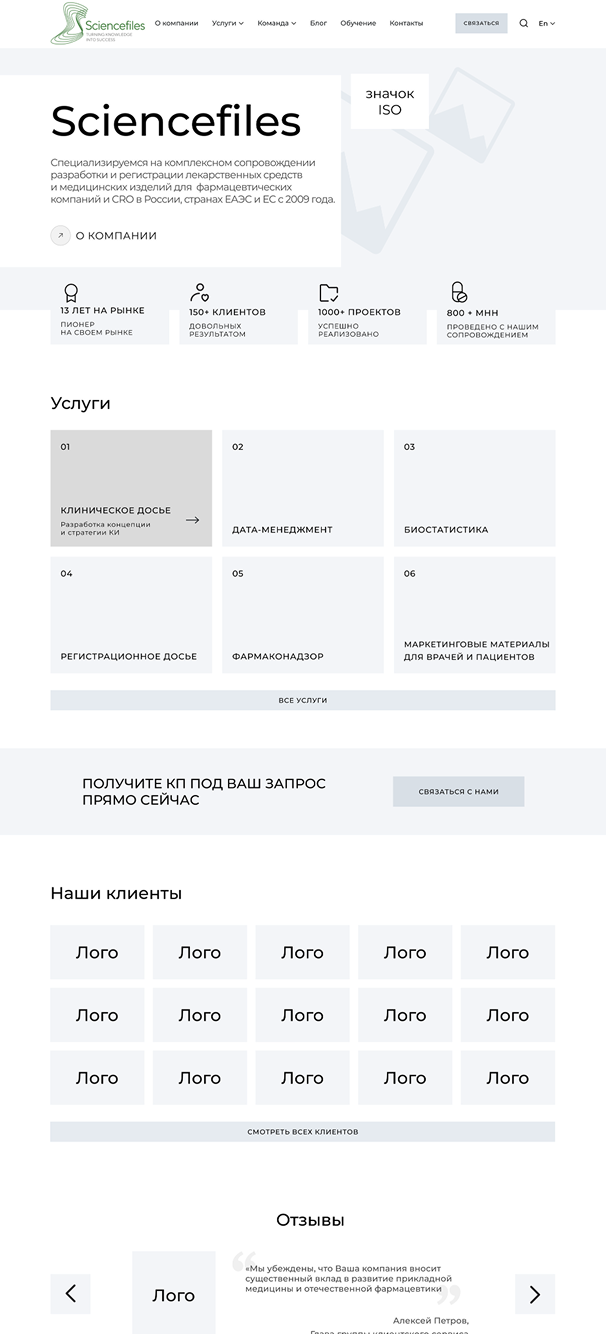
Task: Open the search magnifier icon
Action: [523, 23]
